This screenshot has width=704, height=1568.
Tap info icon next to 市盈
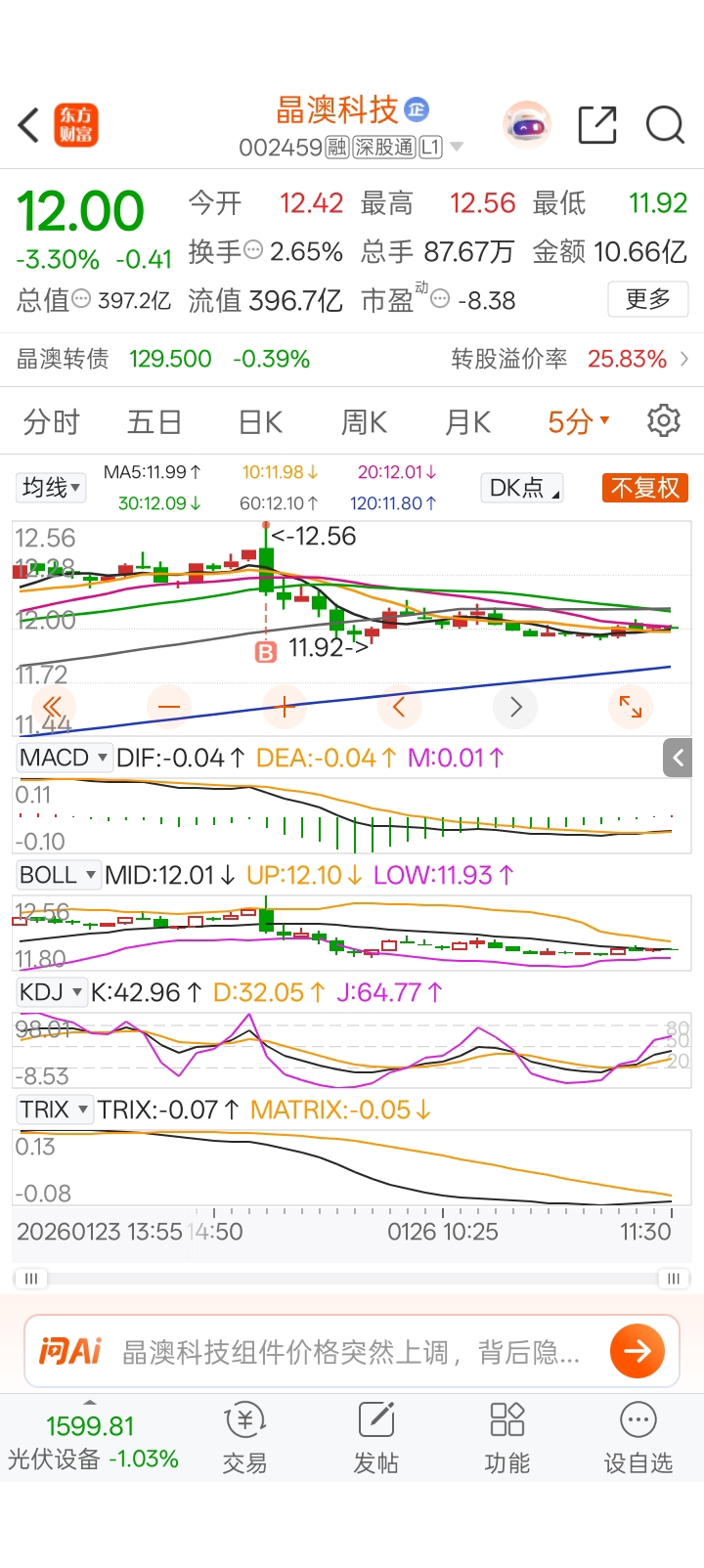tap(441, 298)
